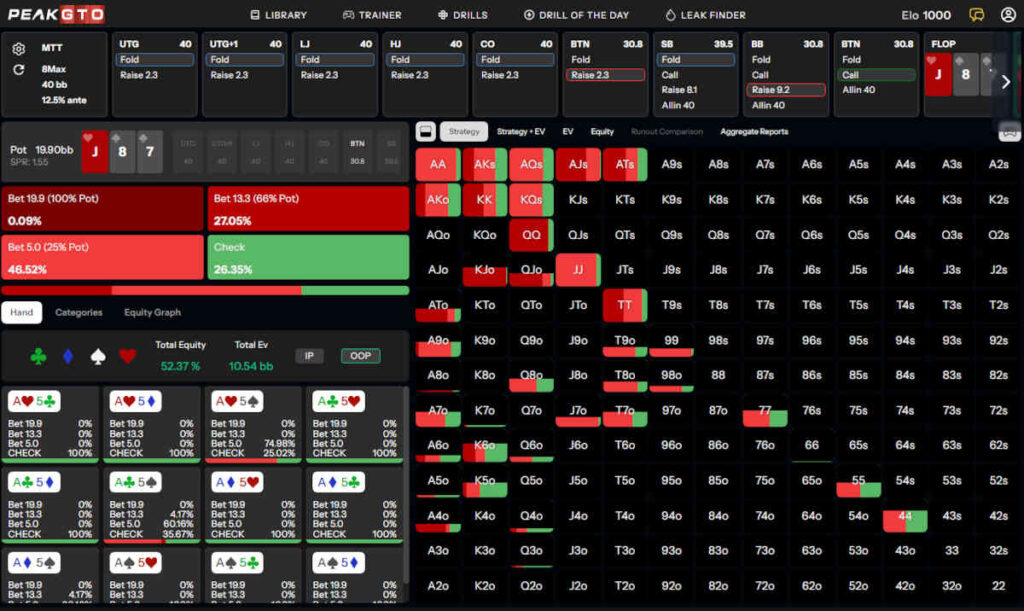1024x611 pixels.
Task: Open the Drills menu
Action: (x=463, y=15)
